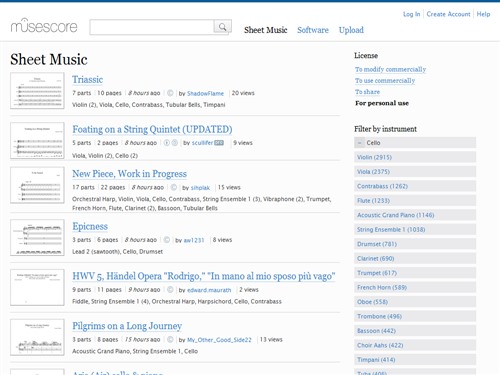
Task: Open Foating on a String Quintet (UPDATED)
Action: coord(152,129)
